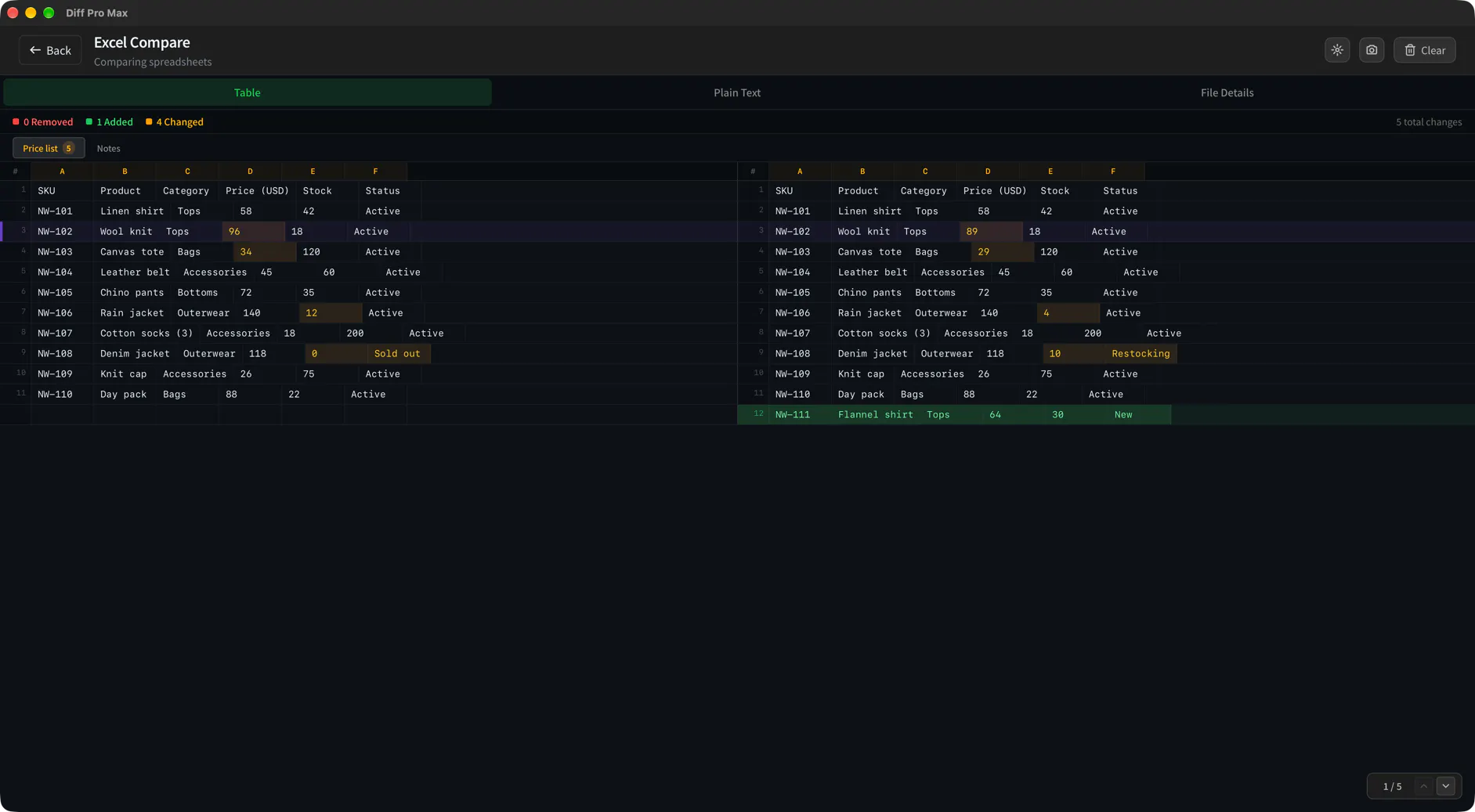Click stock value 10 in right sheet
Image resolution: width=1475 pixels, height=812 pixels.
pos(1074,354)
